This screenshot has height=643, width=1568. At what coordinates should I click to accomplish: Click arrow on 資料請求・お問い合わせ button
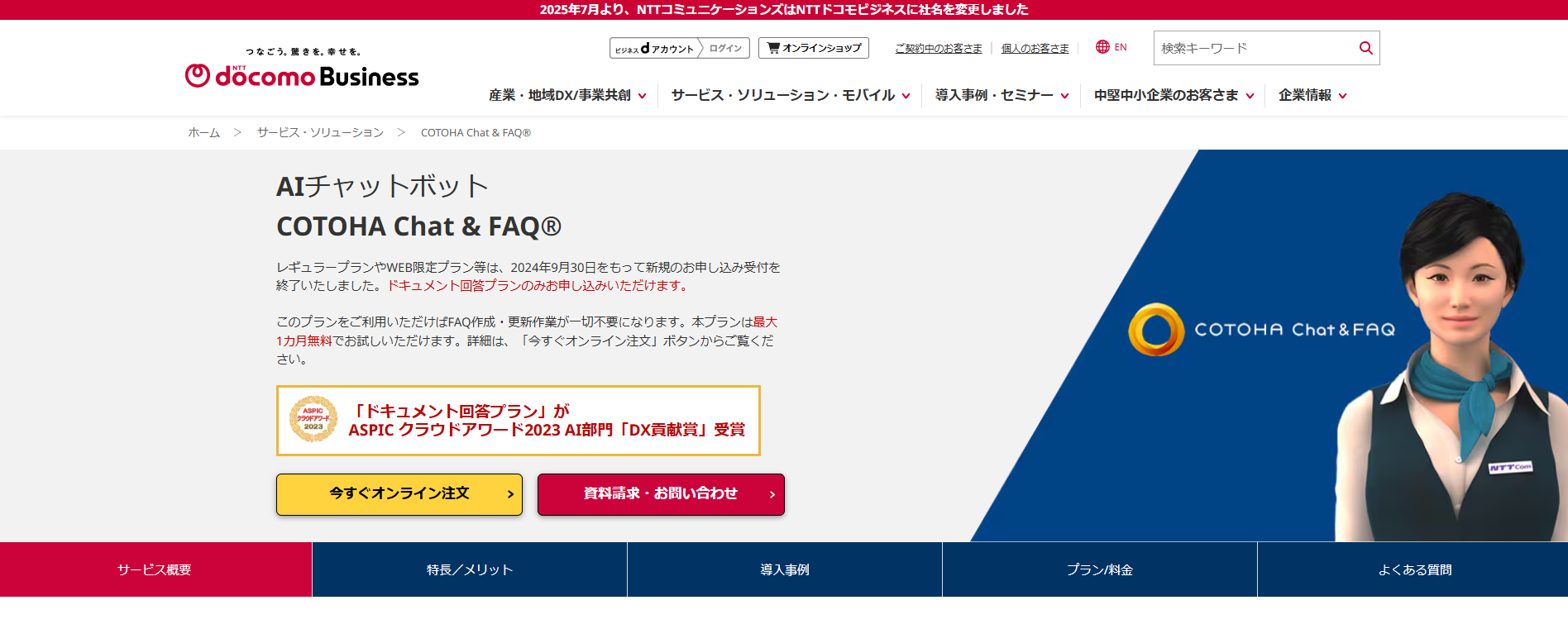[772, 494]
